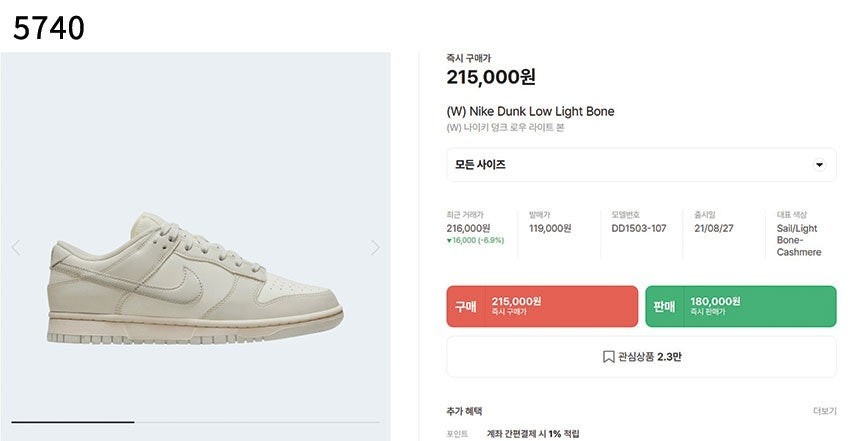Open the 모든 사이즈 size dropdown
Viewport: 860px width, 441px height.
click(641, 165)
